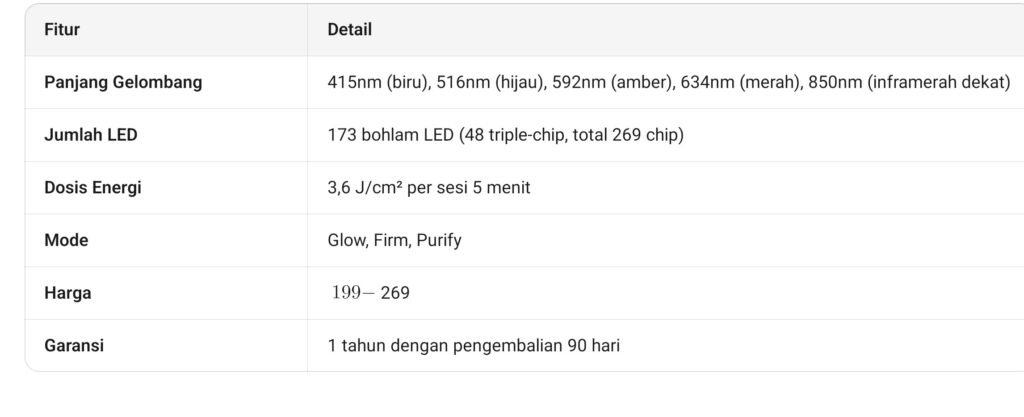
Task: Select the "Garansi" row label
Action: (74, 346)
